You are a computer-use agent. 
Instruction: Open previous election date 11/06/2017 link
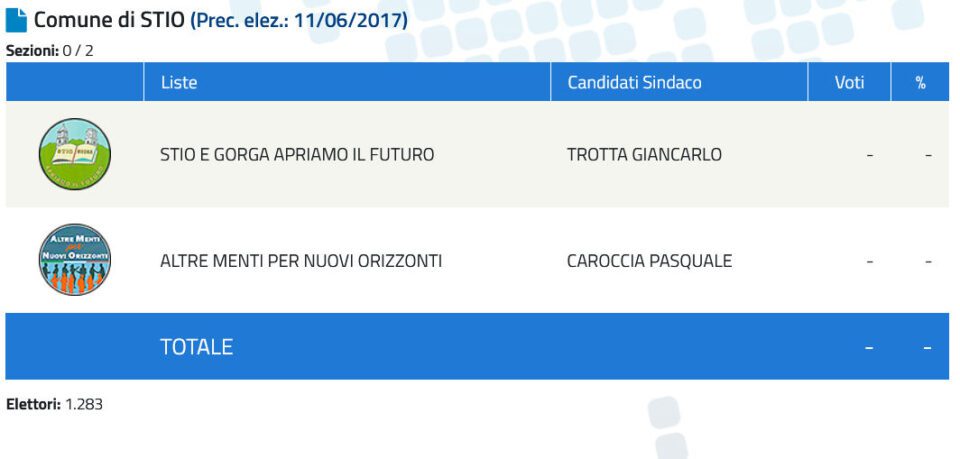pyautogui.click(x=299, y=20)
